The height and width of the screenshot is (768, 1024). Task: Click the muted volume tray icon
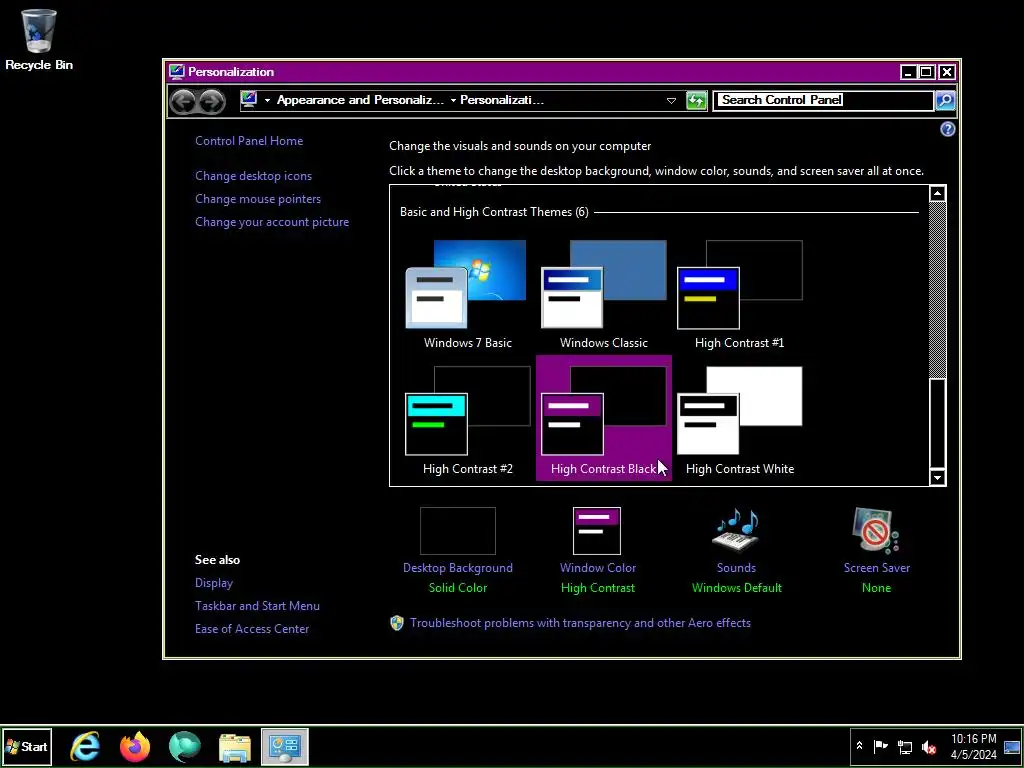point(928,746)
